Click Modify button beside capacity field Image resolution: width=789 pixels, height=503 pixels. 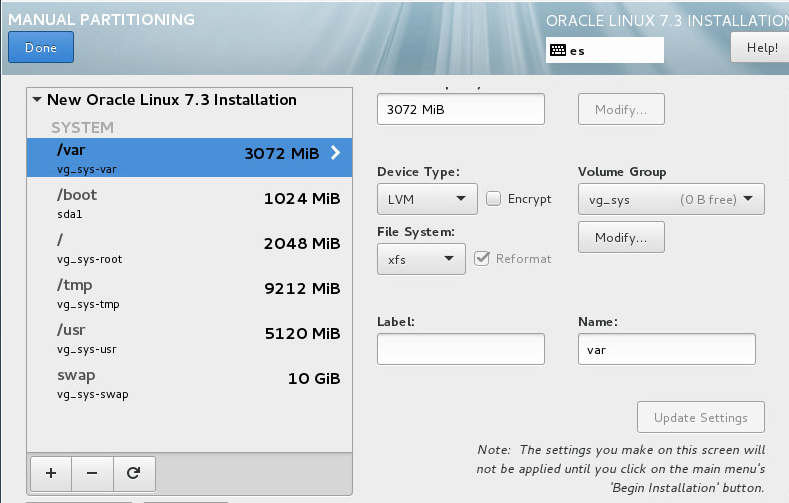[x=621, y=109]
